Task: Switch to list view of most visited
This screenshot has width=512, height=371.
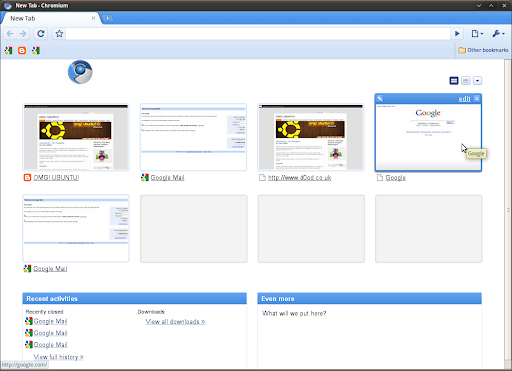Action: point(466,81)
